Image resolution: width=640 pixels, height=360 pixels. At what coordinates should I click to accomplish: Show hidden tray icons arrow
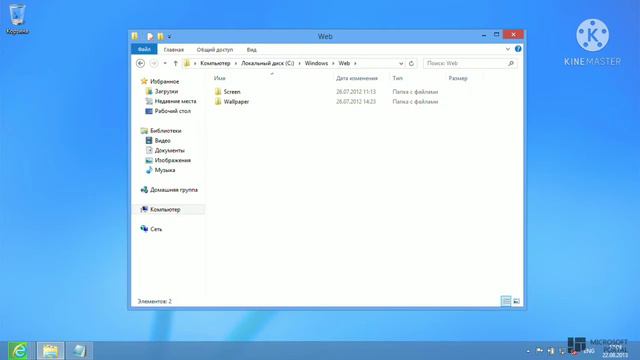click(528, 351)
